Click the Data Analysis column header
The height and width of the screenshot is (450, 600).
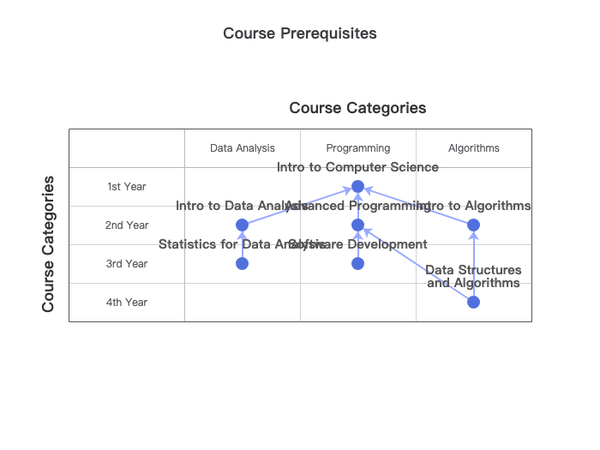pyautogui.click(x=242, y=148)
